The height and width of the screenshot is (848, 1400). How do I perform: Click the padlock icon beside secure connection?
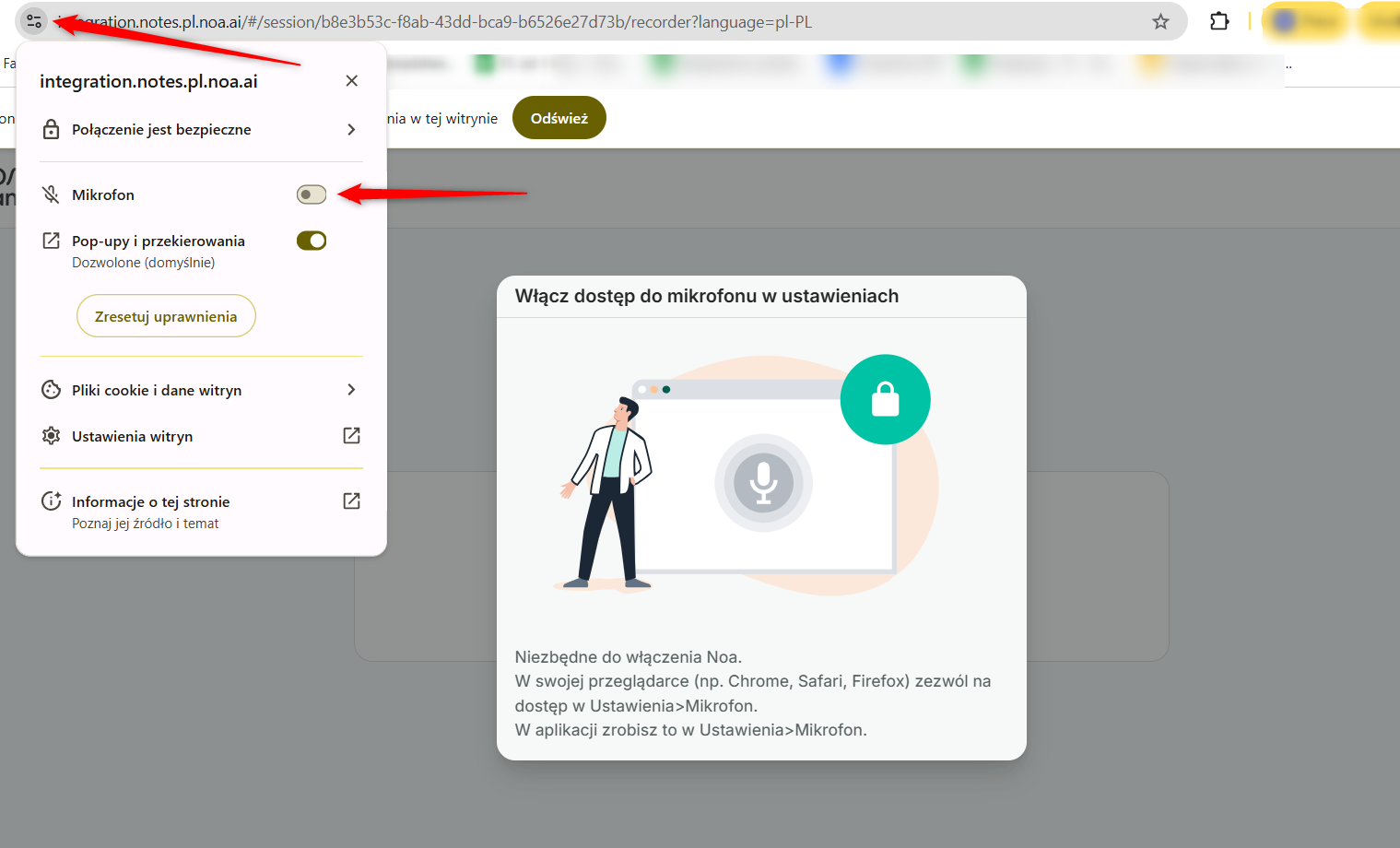(52, 129)
